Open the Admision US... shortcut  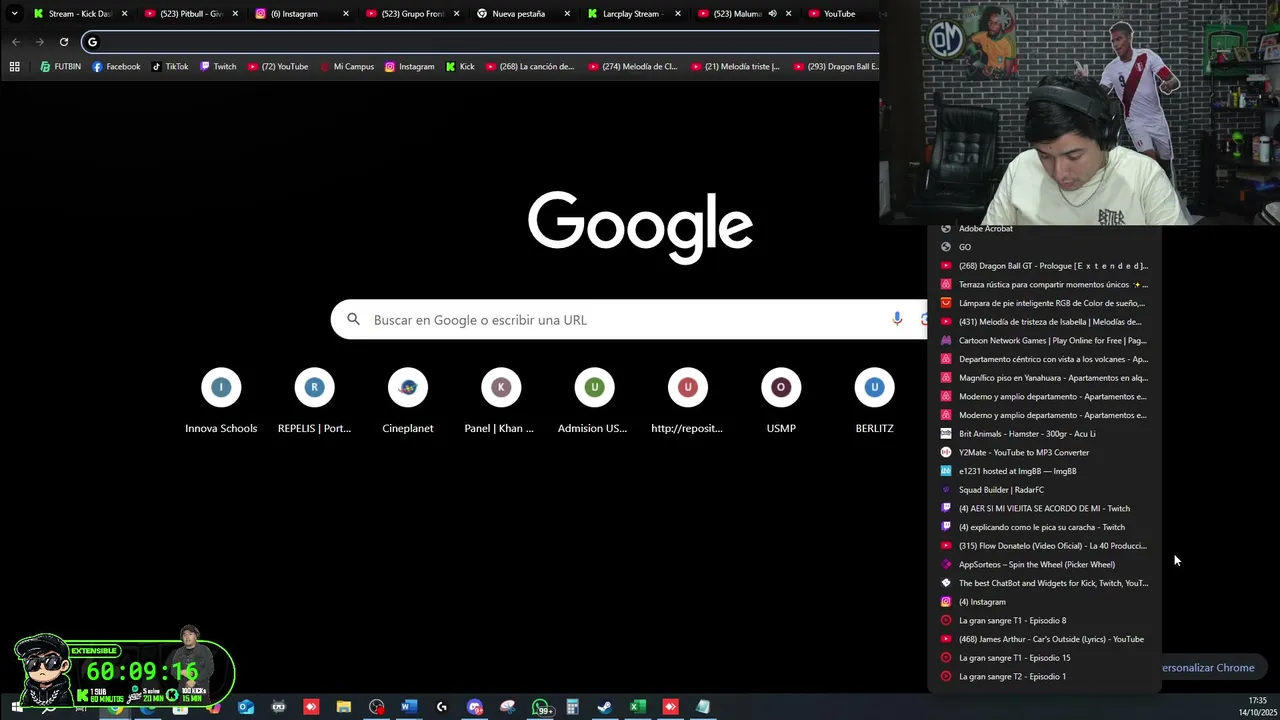pyautogui.click(x=594, y=402)
